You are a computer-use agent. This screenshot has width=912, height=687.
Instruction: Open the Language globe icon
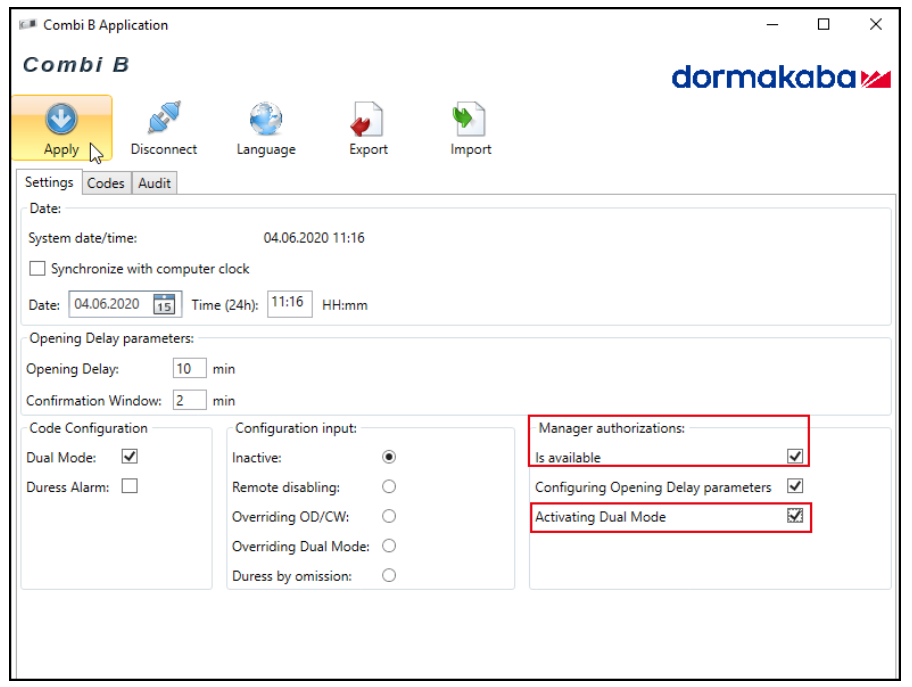tap(265, 120)
